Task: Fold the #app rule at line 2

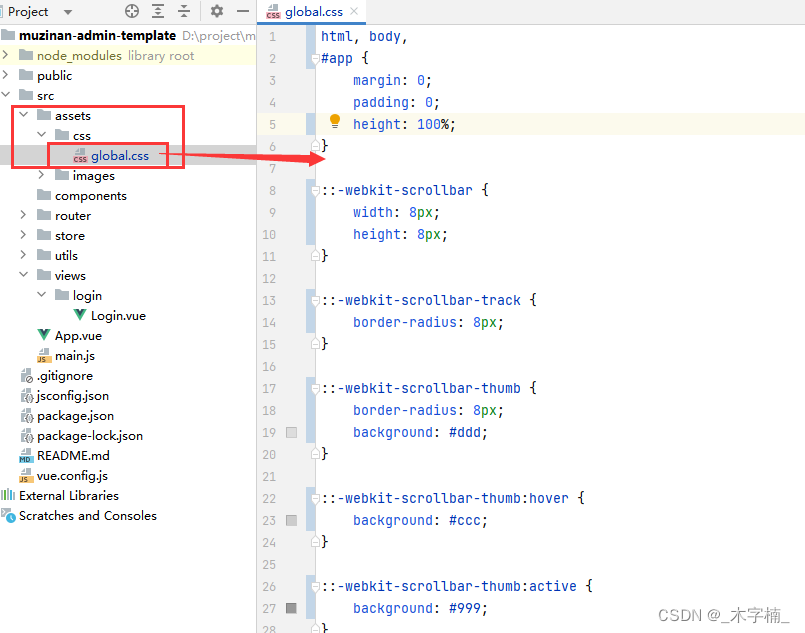Action: pyautogui.click(x=316, y=59)
